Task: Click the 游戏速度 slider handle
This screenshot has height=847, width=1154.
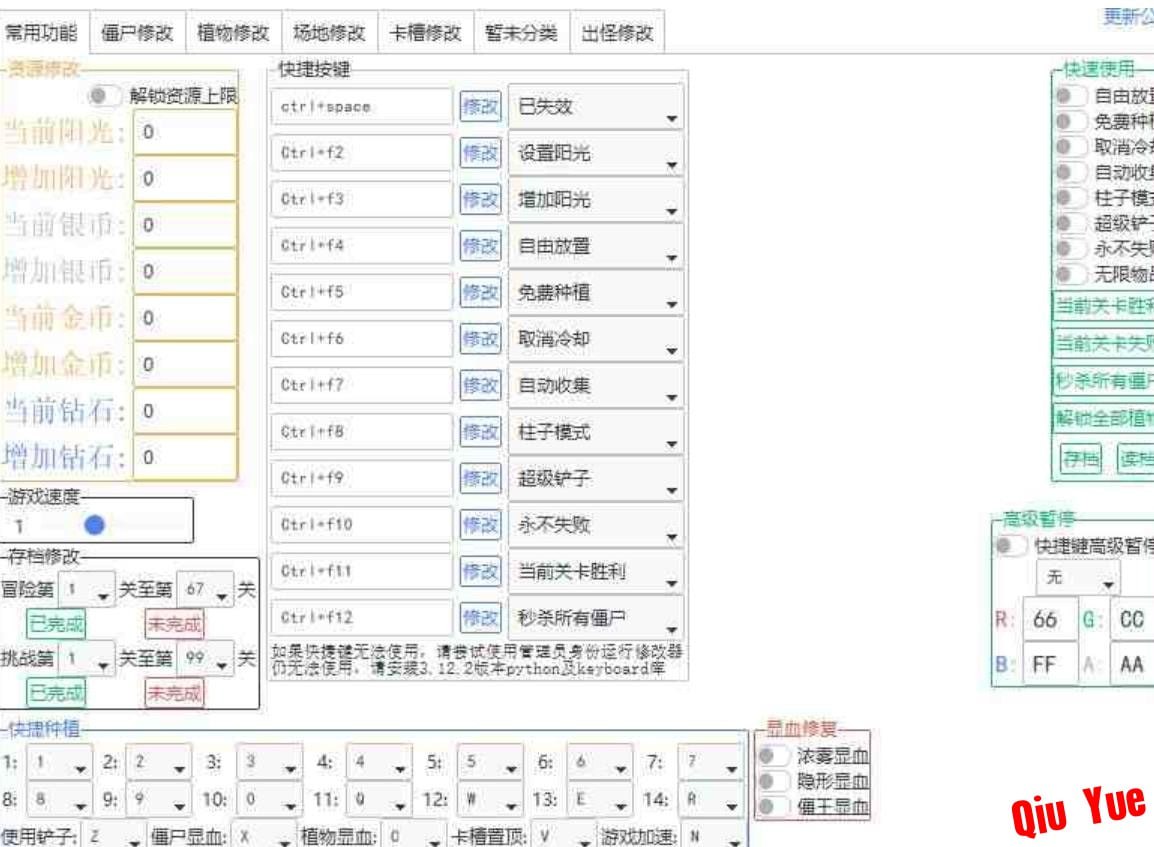Action: (96, 524)
